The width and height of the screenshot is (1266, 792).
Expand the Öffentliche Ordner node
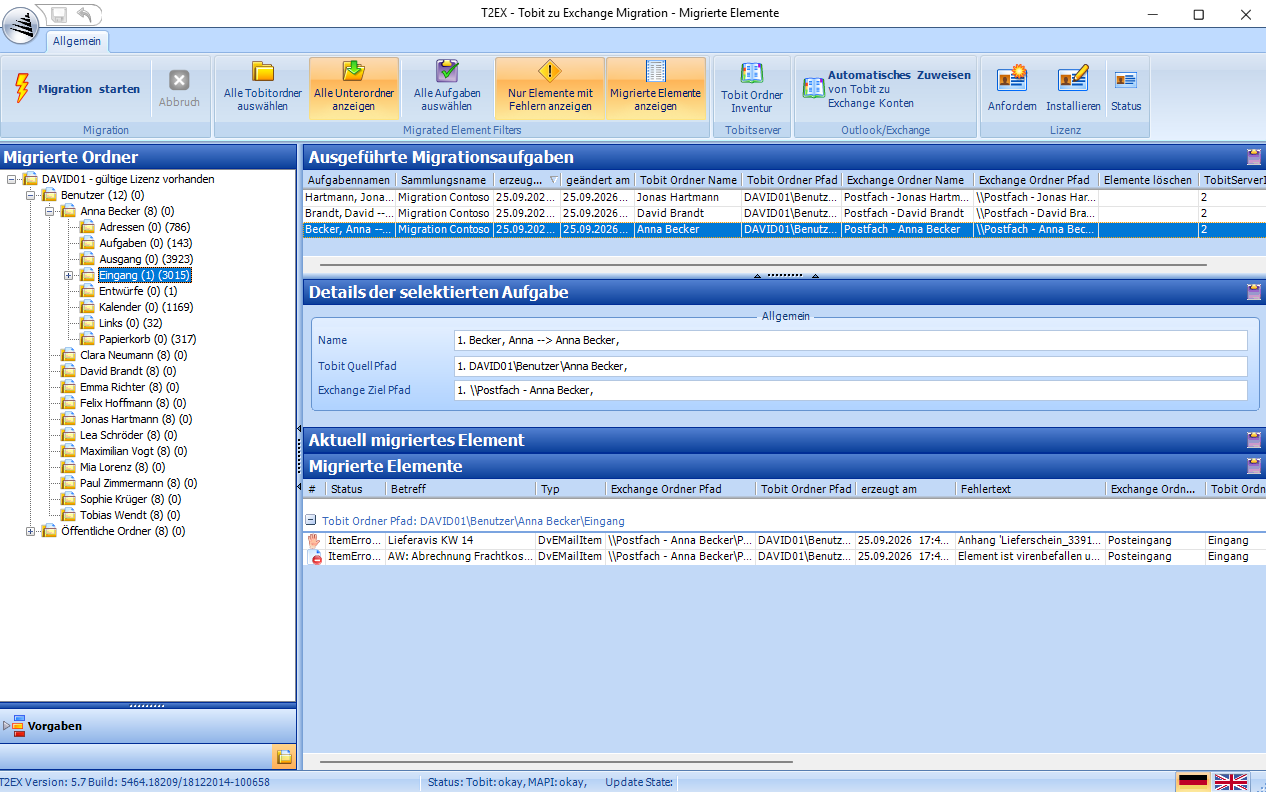tap(31, 531)
